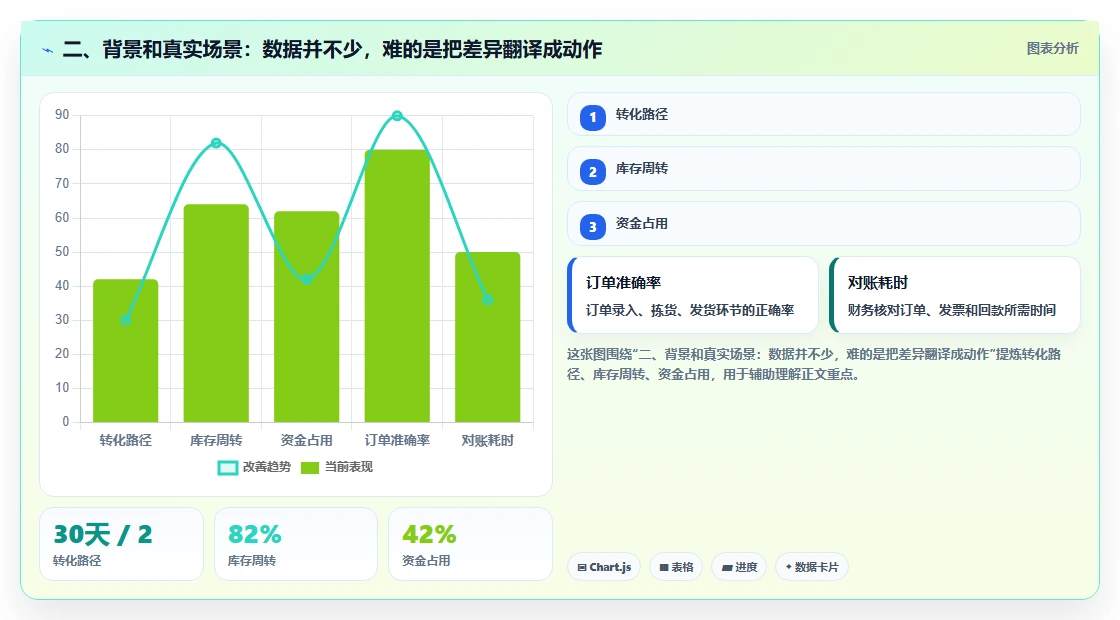Click the lightning icon beside the slide title
Image resolution: width=1120 pixels, height=620 pixels.
point(48,50)
